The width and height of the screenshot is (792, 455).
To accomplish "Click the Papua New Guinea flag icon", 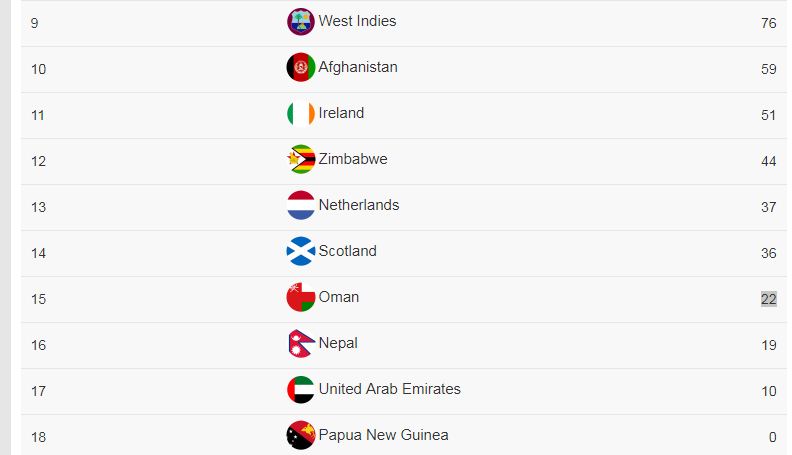I will (x=301, y=435).
